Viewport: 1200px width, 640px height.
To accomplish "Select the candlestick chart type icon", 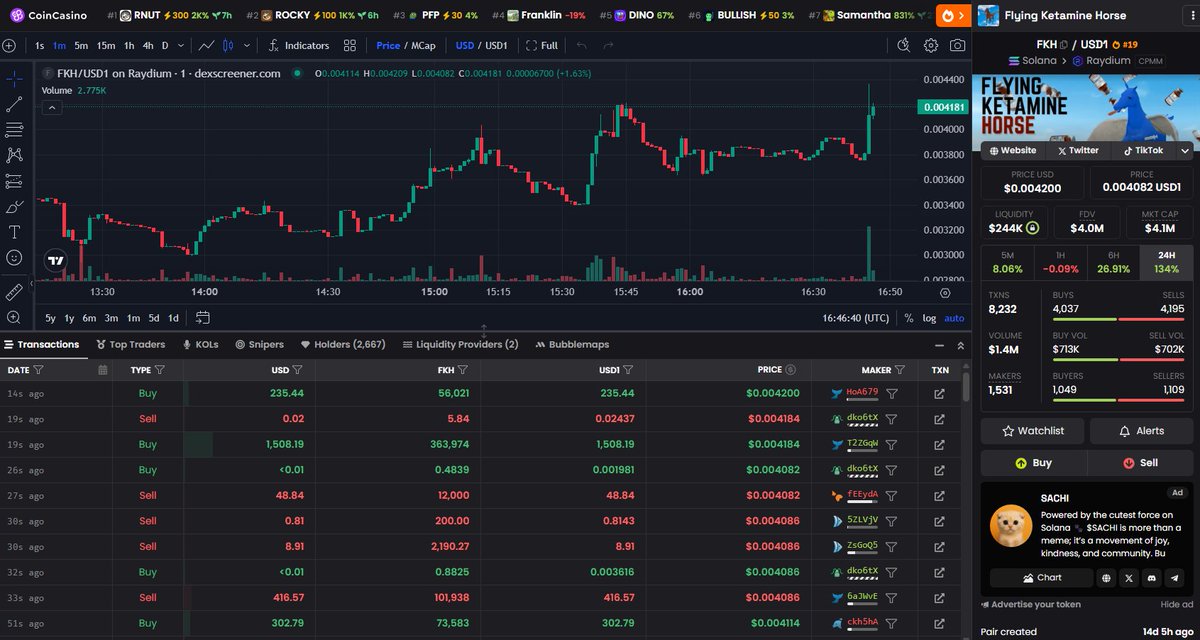I will (227, 45).
